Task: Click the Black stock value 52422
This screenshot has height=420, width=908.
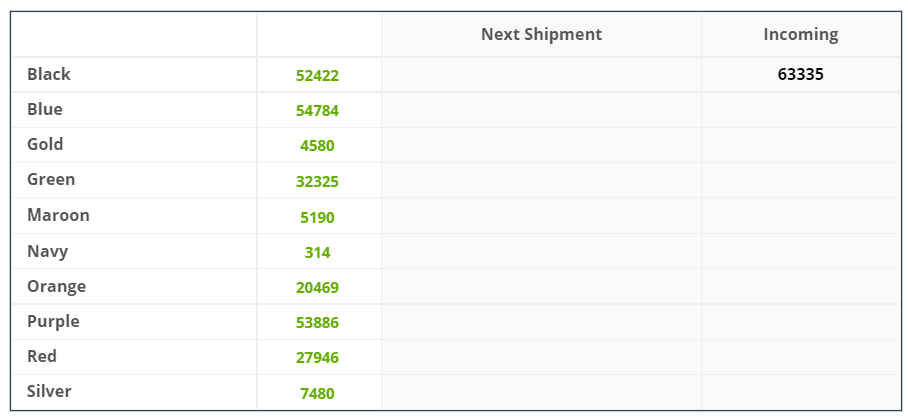Action: [x=317, y=75]
